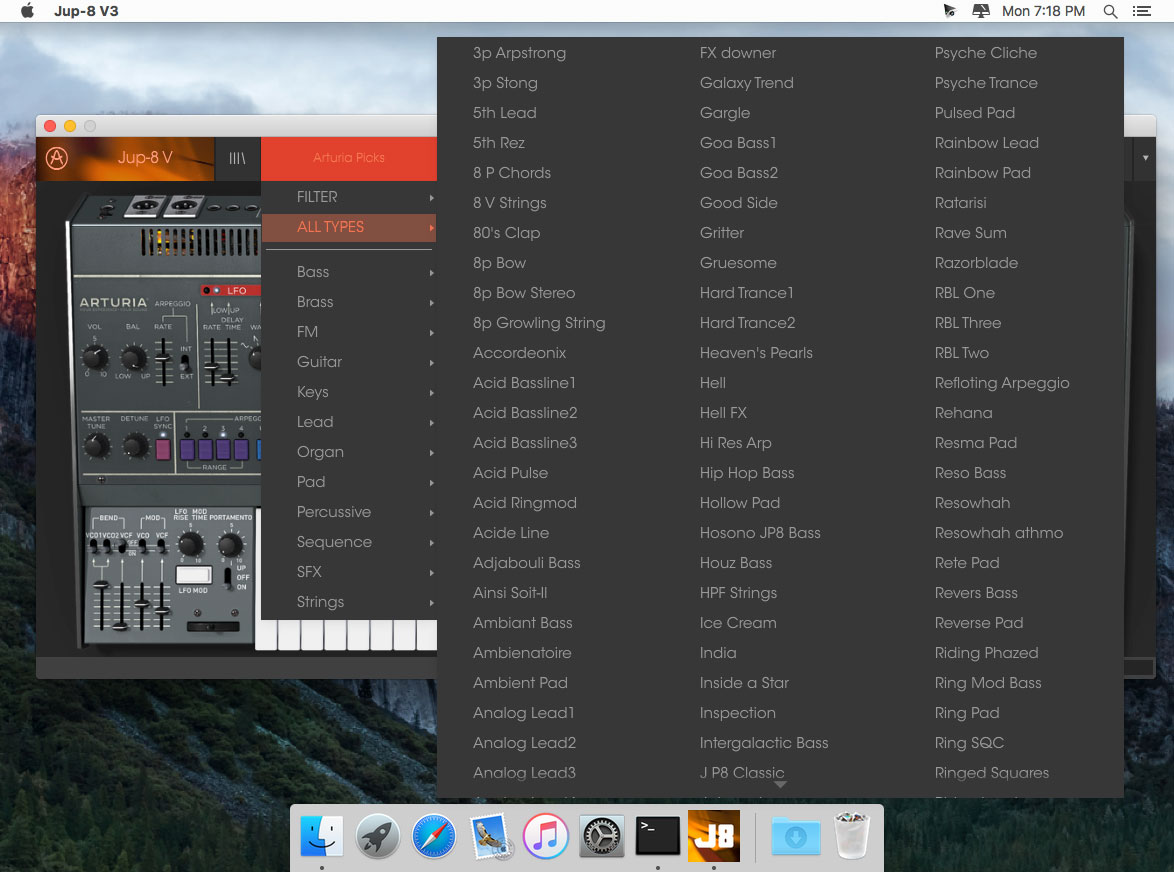Screen dimensions: 1174x872
Task: Click the Arturia logo icon
Action: coord(57,158)
